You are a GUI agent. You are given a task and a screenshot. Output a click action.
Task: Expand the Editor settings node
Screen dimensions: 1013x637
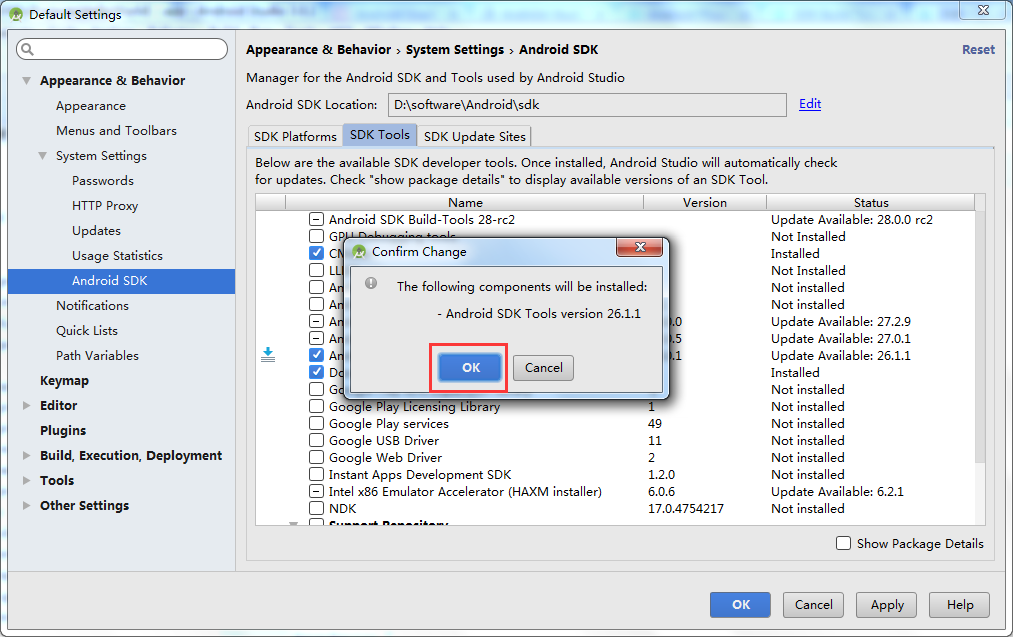click(26, 406)
